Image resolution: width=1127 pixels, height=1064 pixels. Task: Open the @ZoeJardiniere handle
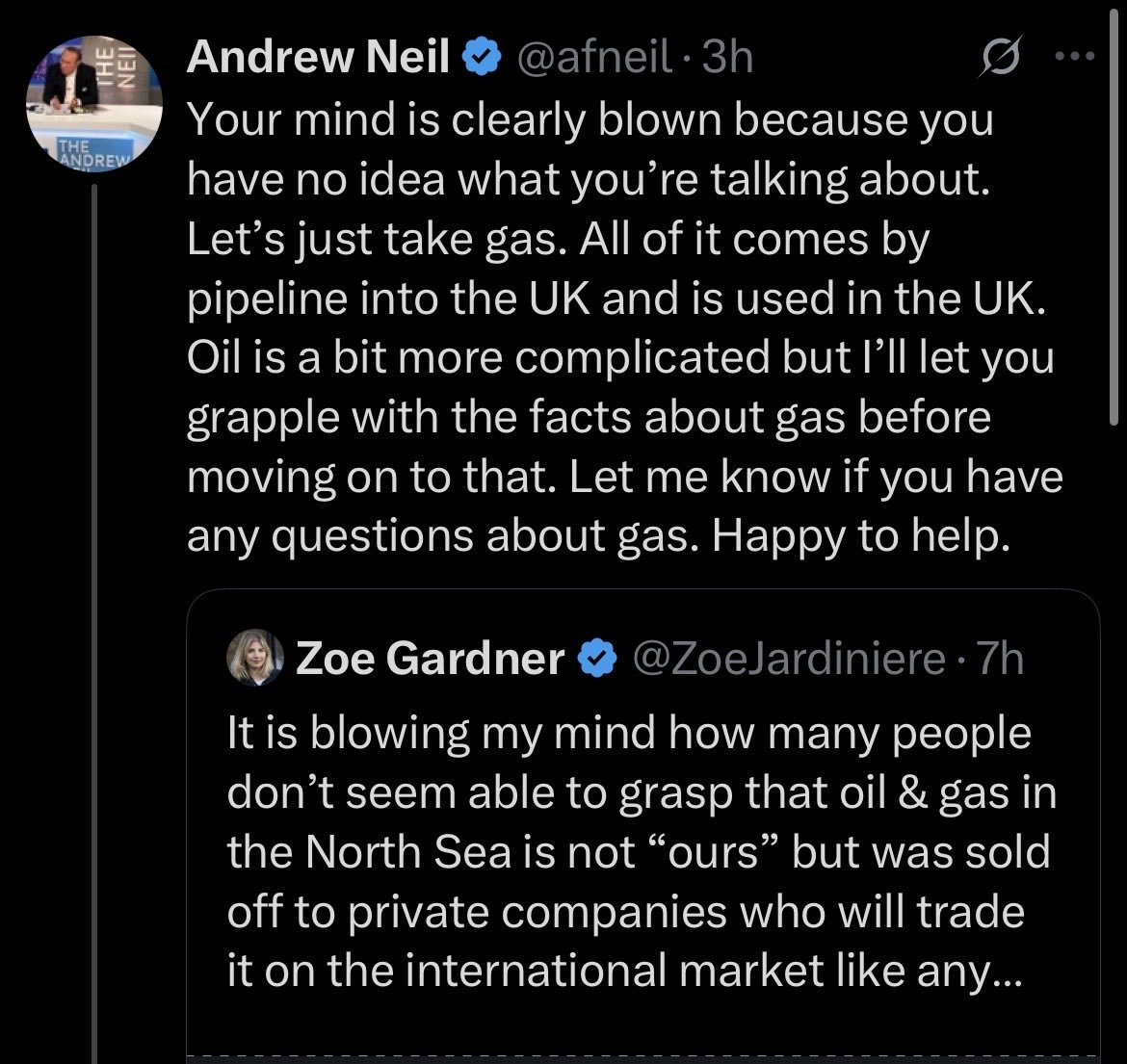tap(789, 658)
